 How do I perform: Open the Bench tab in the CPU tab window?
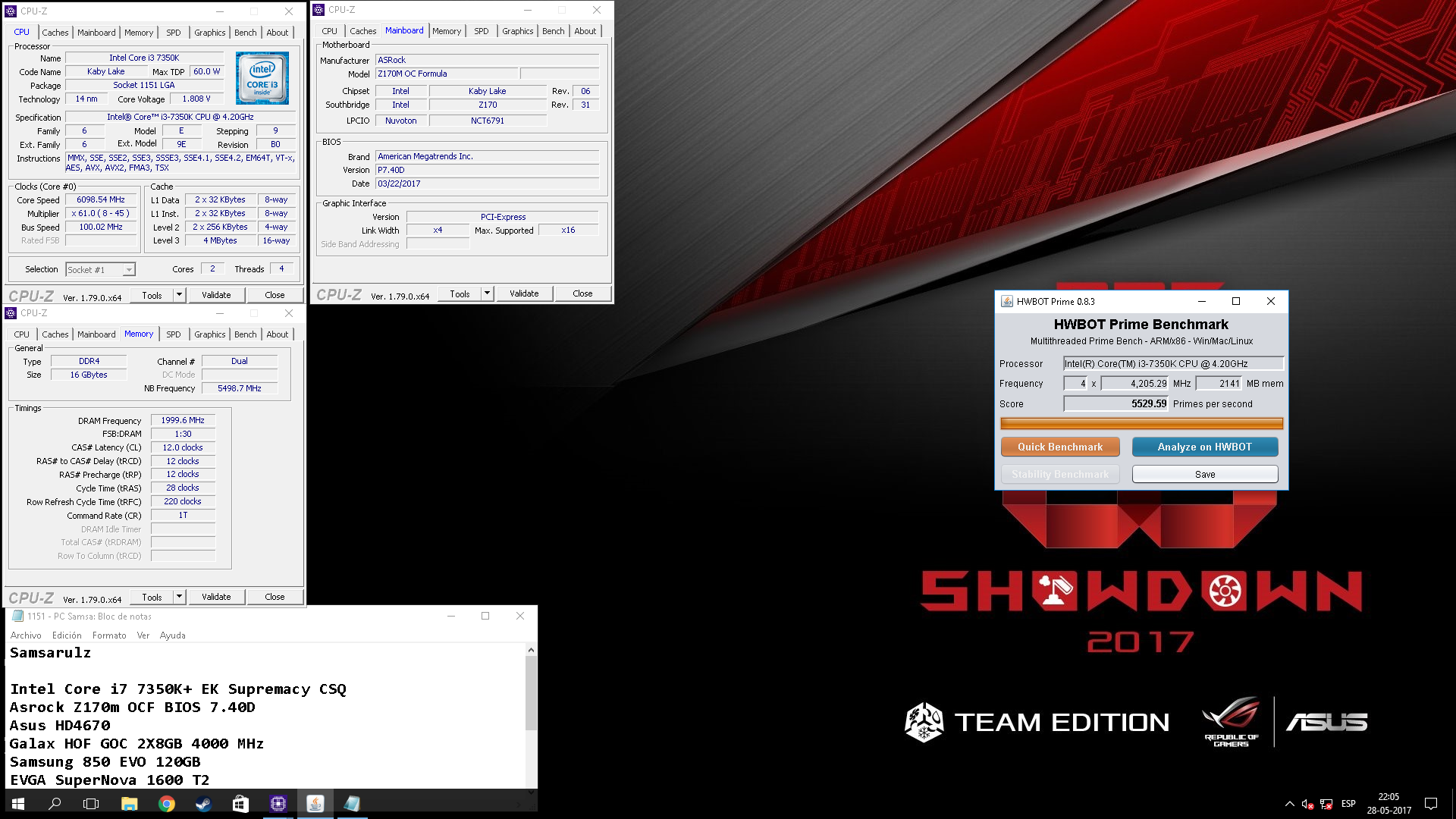click(245, 33)
